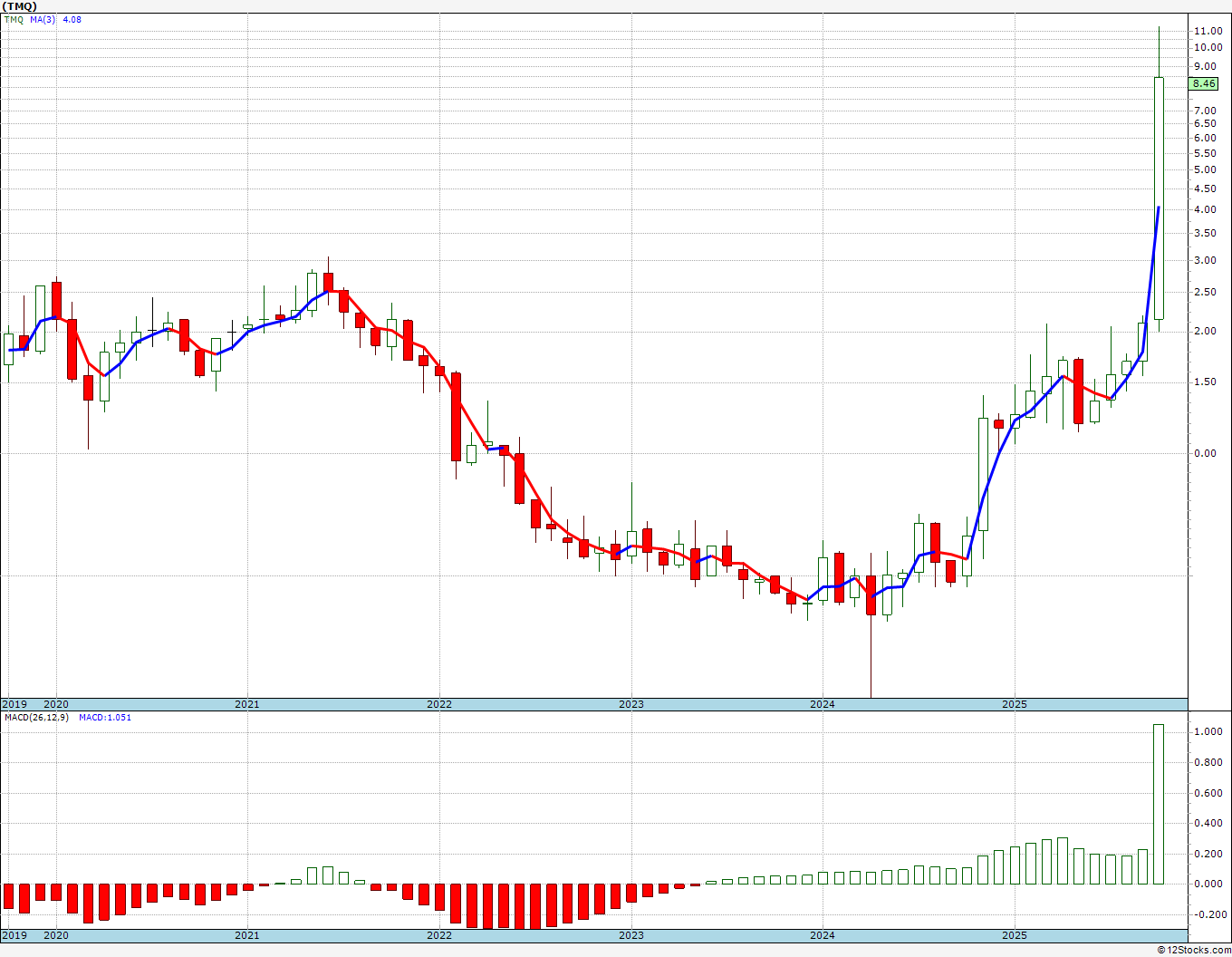The image size is (1232, 957).
Task: Click the MA(3) legend label
Action: click(43, 19)
